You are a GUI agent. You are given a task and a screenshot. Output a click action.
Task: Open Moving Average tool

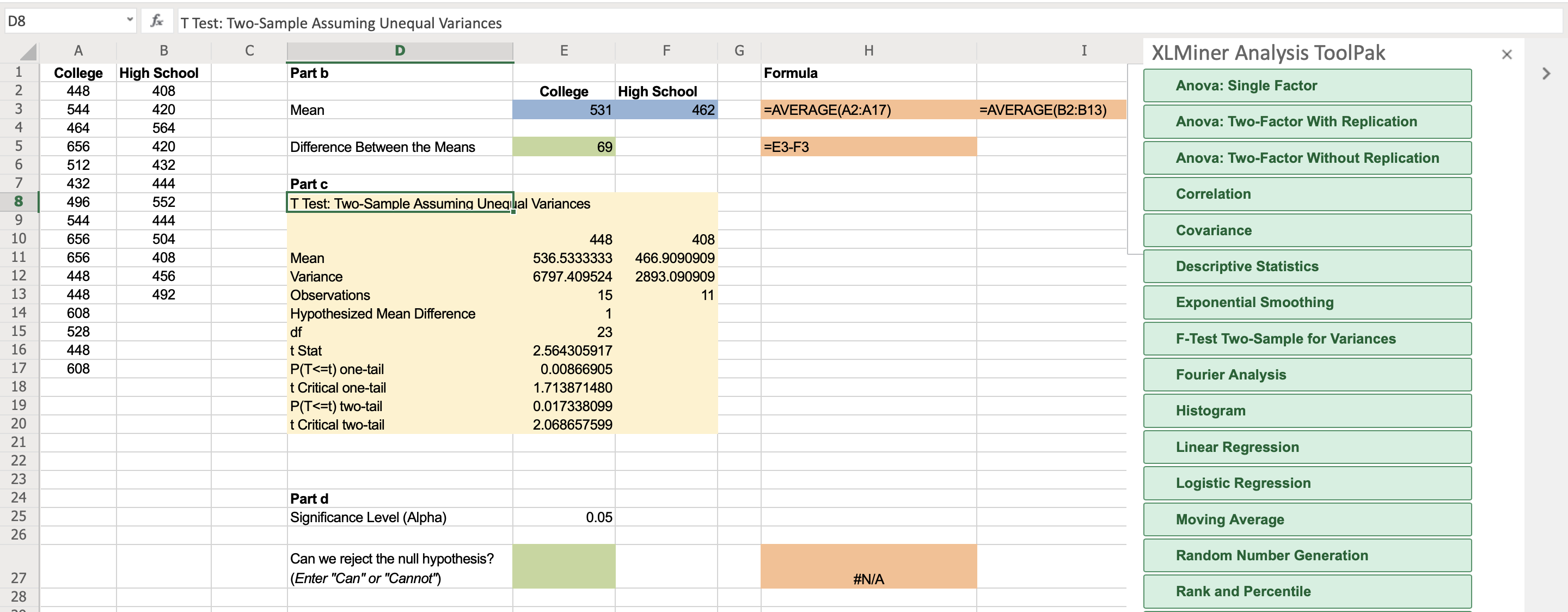[1307, 520]
